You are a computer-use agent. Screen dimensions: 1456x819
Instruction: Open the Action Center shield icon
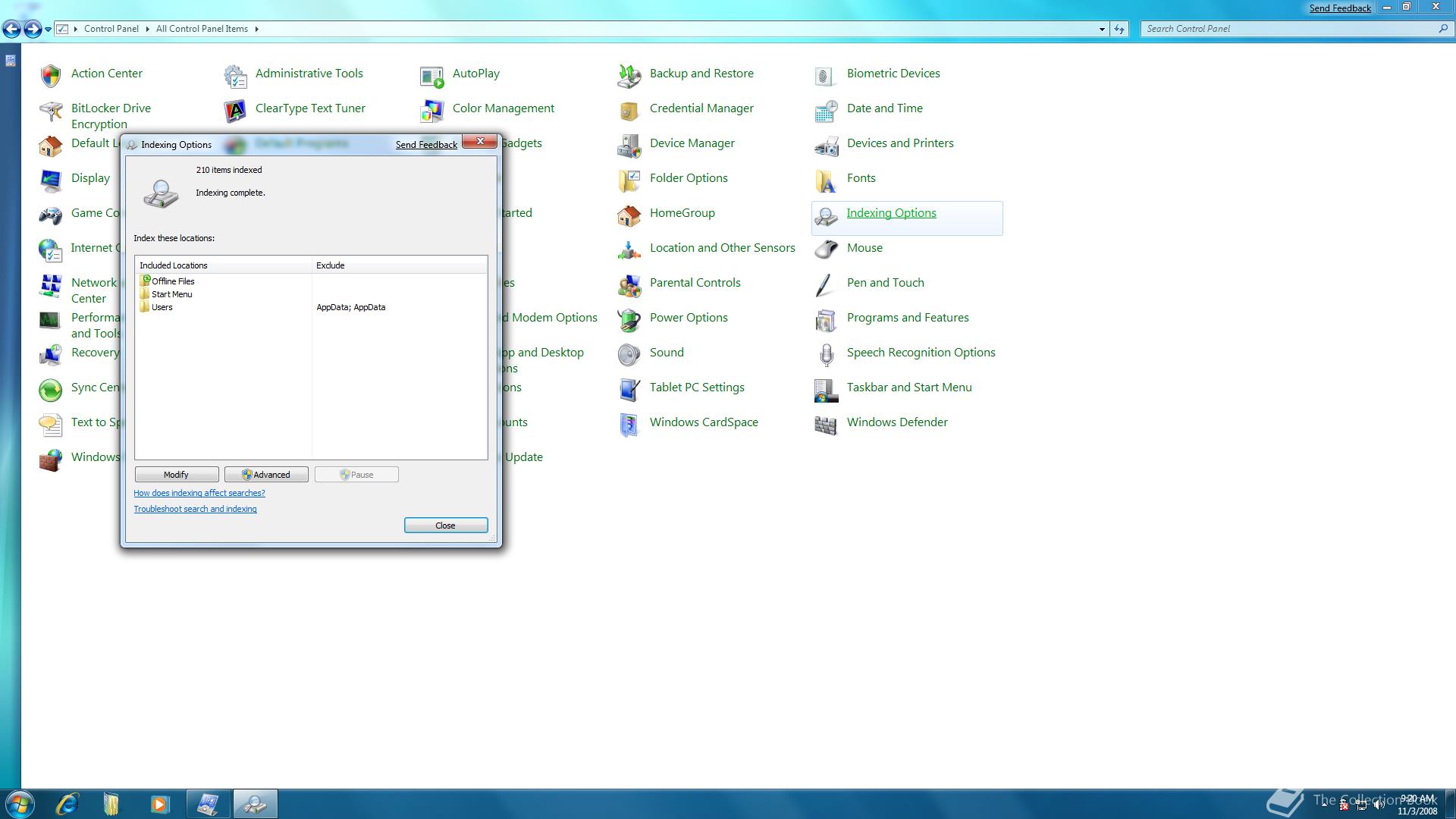coord(51,76)
